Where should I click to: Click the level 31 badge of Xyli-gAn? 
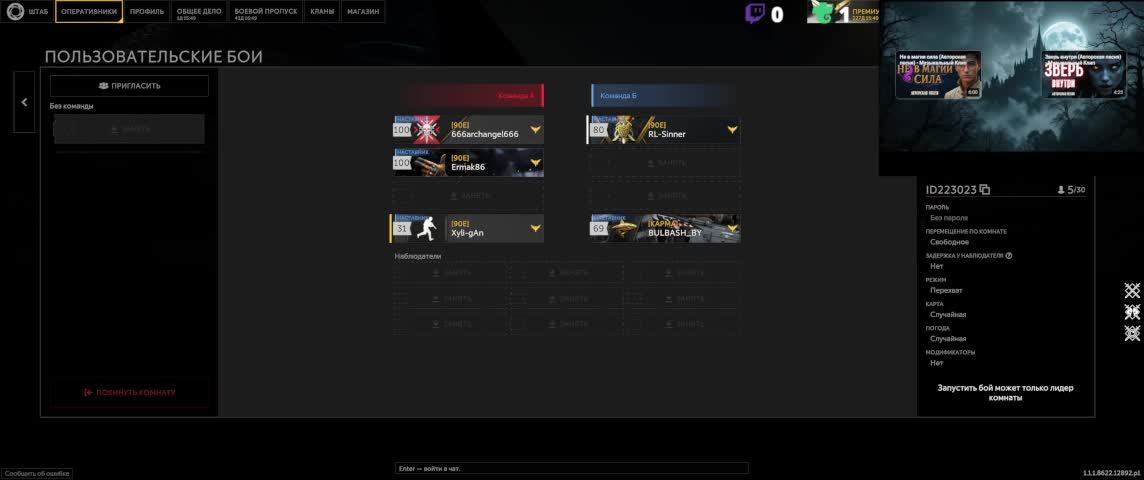point(401,228)
